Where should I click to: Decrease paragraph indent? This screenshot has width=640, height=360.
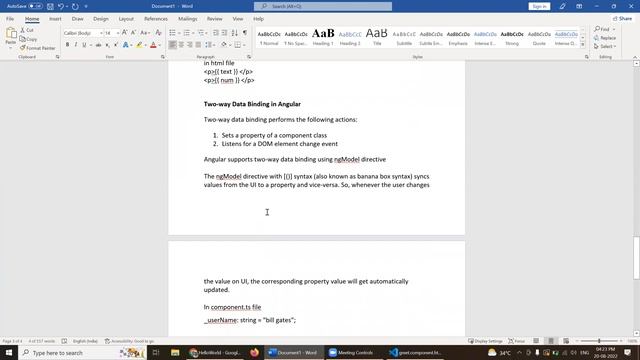216,33
